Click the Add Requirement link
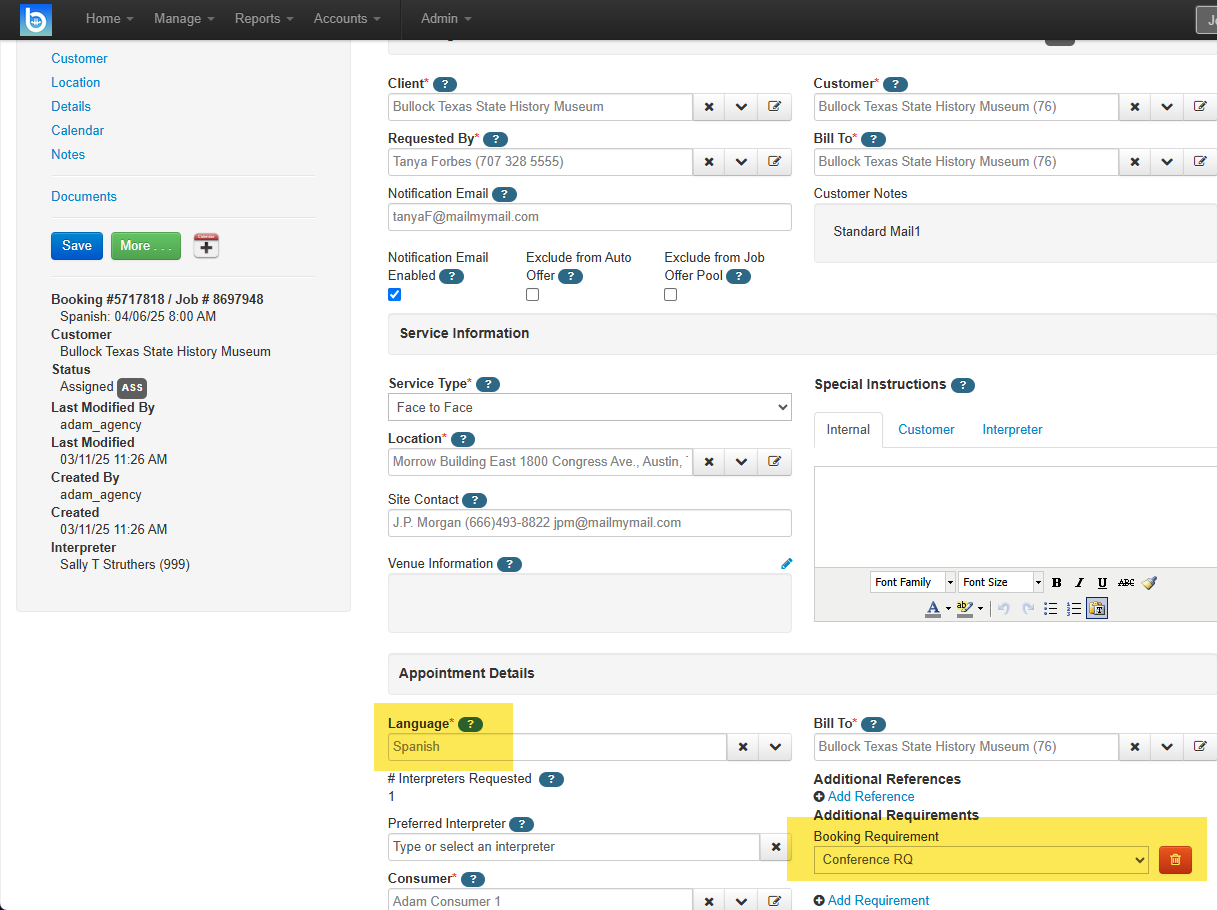Image resolution: width=1217 pixels, height=910 pixels. pyautogui.click(x=878, y=900)
